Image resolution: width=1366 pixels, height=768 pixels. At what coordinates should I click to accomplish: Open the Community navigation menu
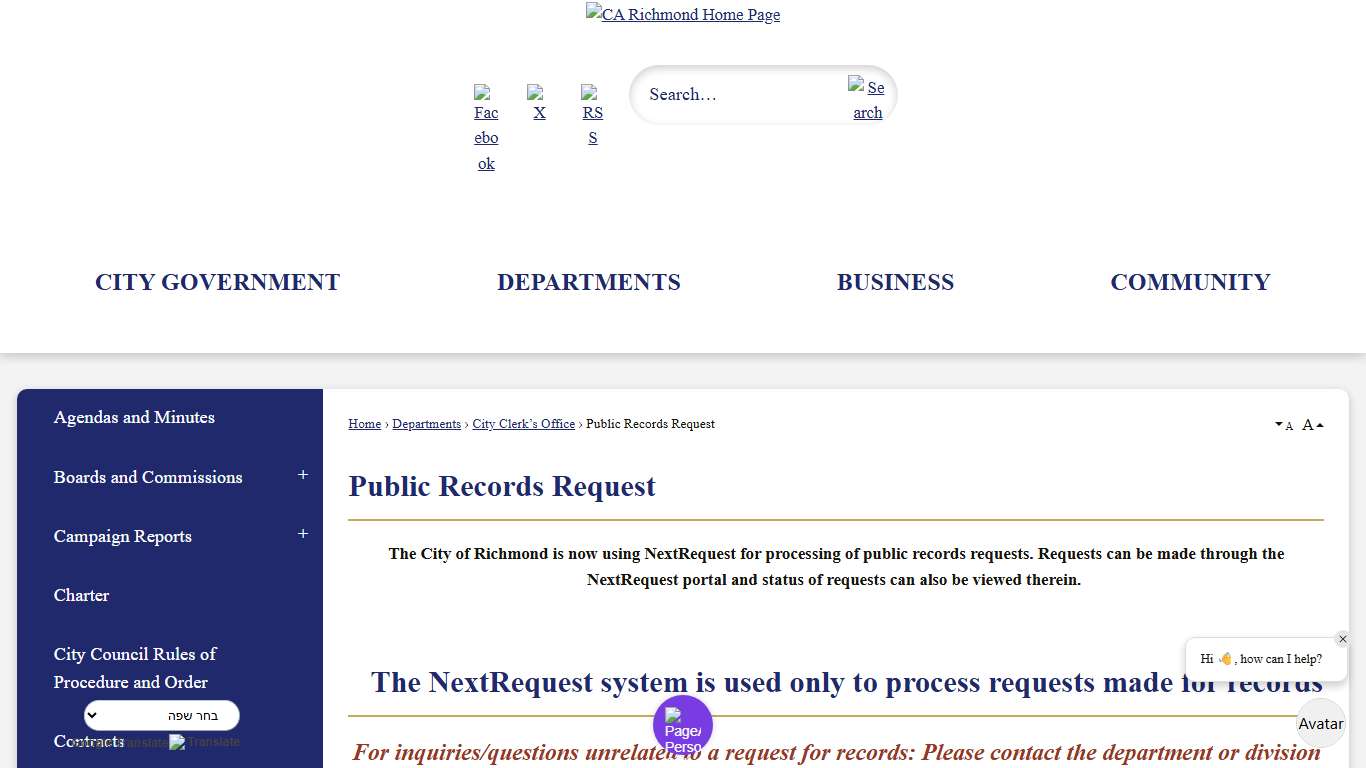tap(1190, 282)
